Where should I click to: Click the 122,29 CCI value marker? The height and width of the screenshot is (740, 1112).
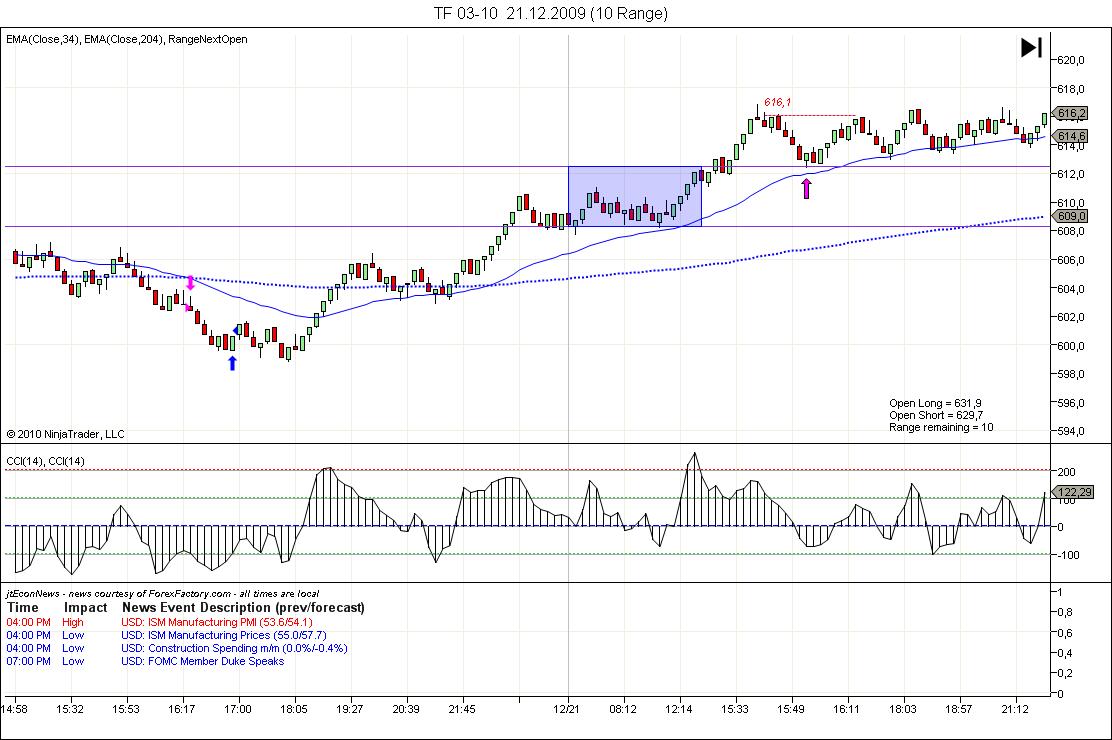point(1074,492)
